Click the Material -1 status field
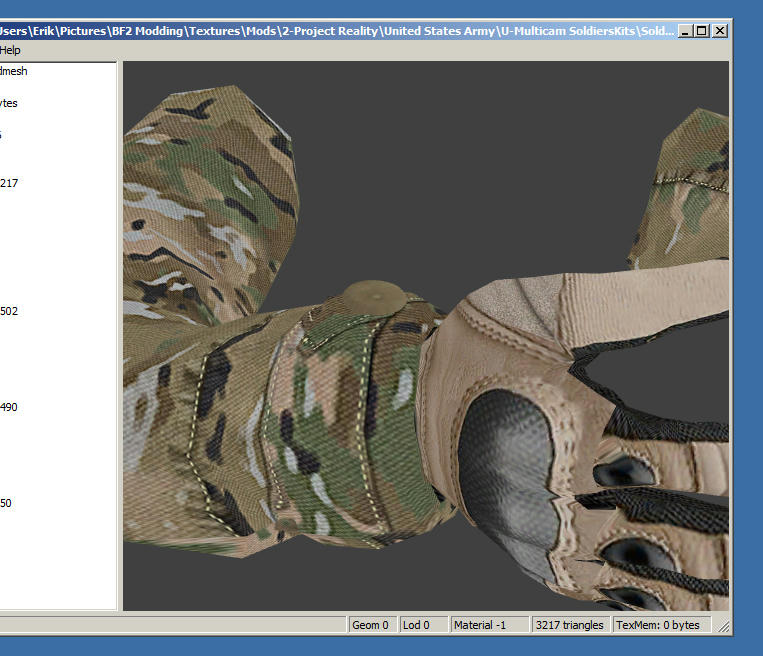 pos(489,625)
